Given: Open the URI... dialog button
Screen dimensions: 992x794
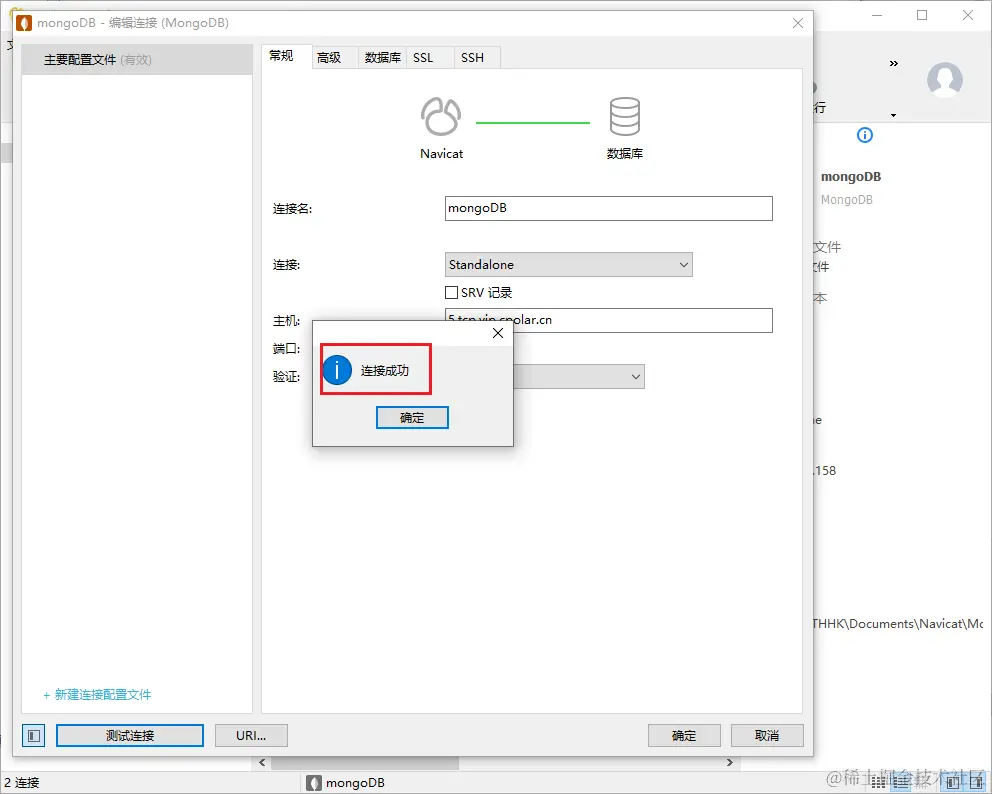Looking at the screenshot, I should (x=251, y=735).
